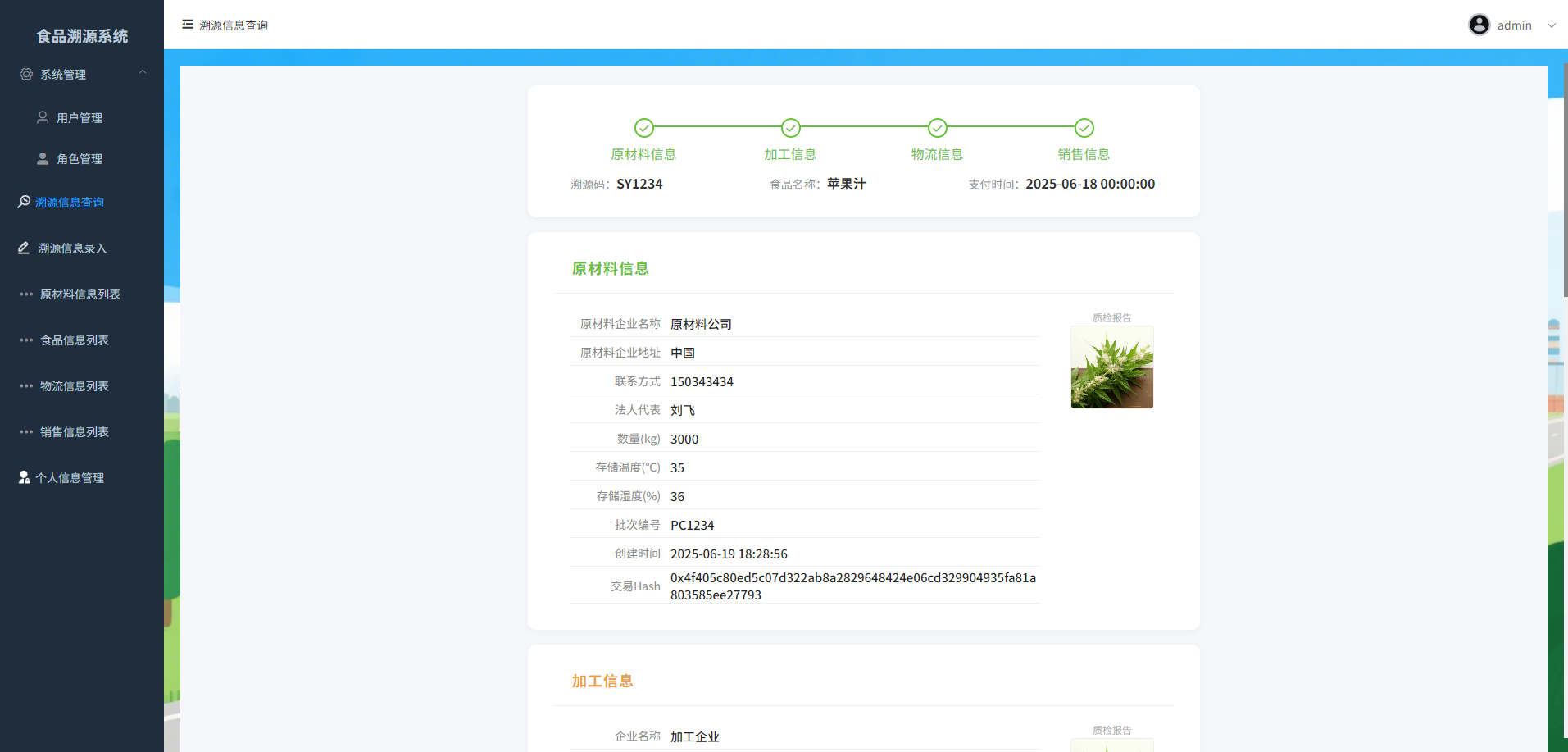Click the 原材料信息 step check icon
Image resolution: width=1568 pixels, height=752 pixels.
click(x=644, y=128)
